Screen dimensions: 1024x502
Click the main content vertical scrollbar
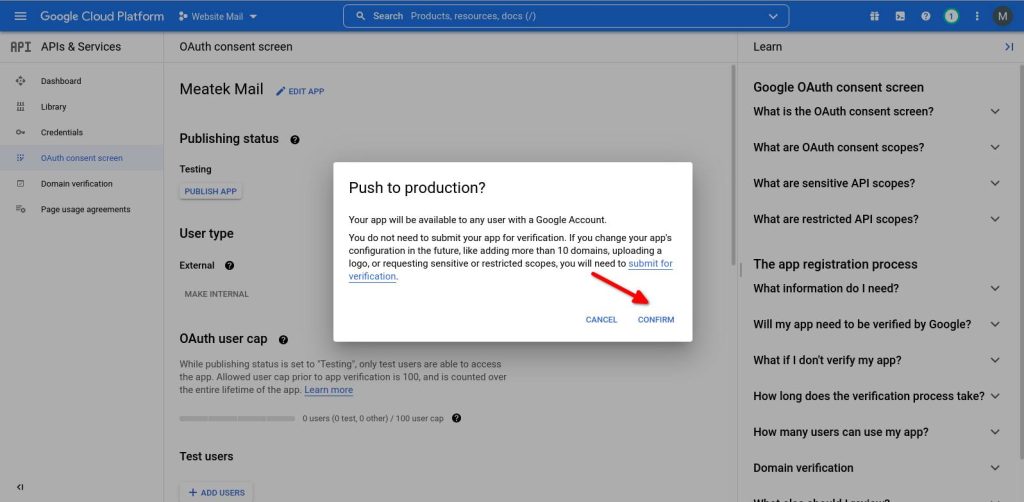coord(733,163)
